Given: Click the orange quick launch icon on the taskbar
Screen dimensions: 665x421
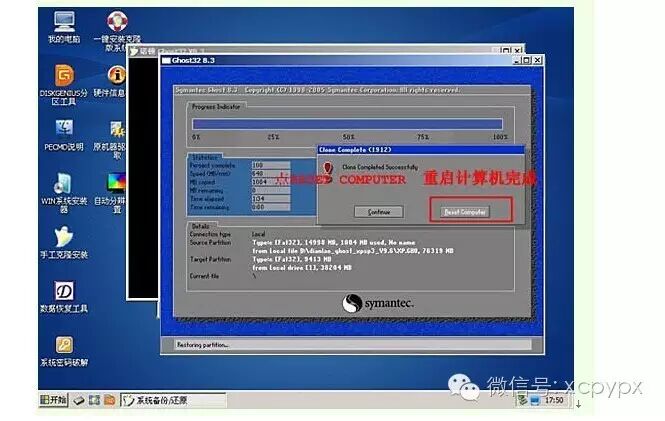Looking at the screenshot, I should [x=109, y=400].
